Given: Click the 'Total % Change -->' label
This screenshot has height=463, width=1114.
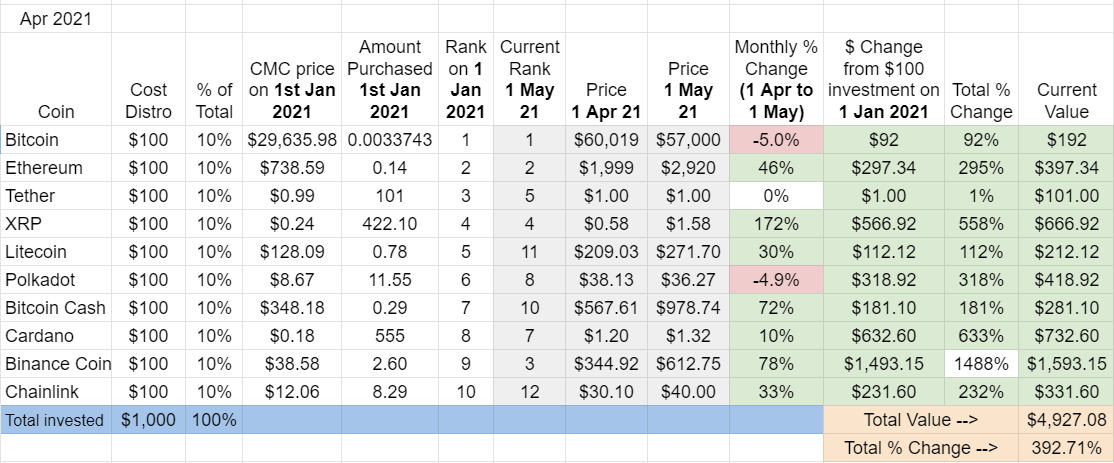Looking at the screenshot, I should (x=921, y=448).
